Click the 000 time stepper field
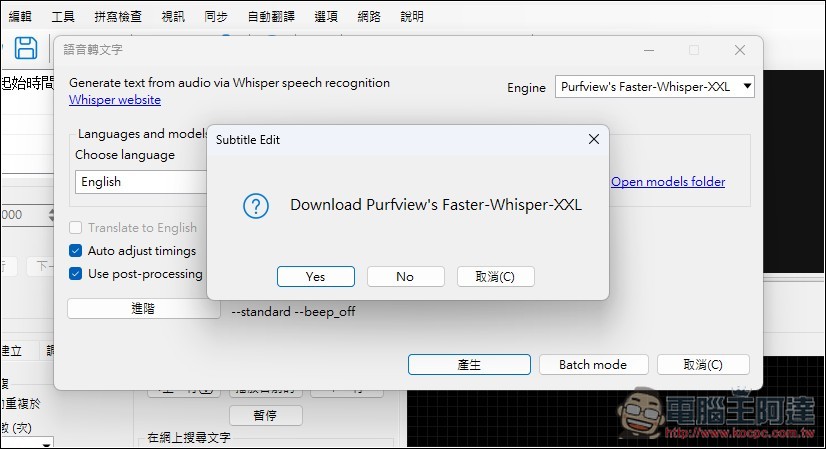The height and width of the screenshot is (449, 826). pos(27,214)
